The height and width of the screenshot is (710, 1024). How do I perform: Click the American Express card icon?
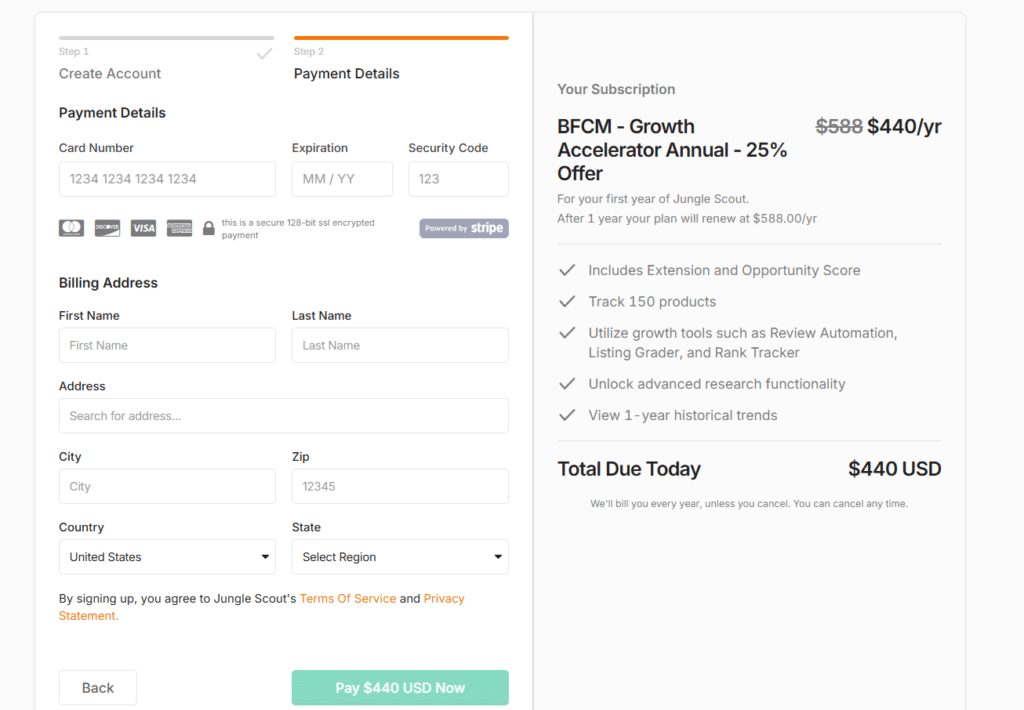tap(179, 228)
